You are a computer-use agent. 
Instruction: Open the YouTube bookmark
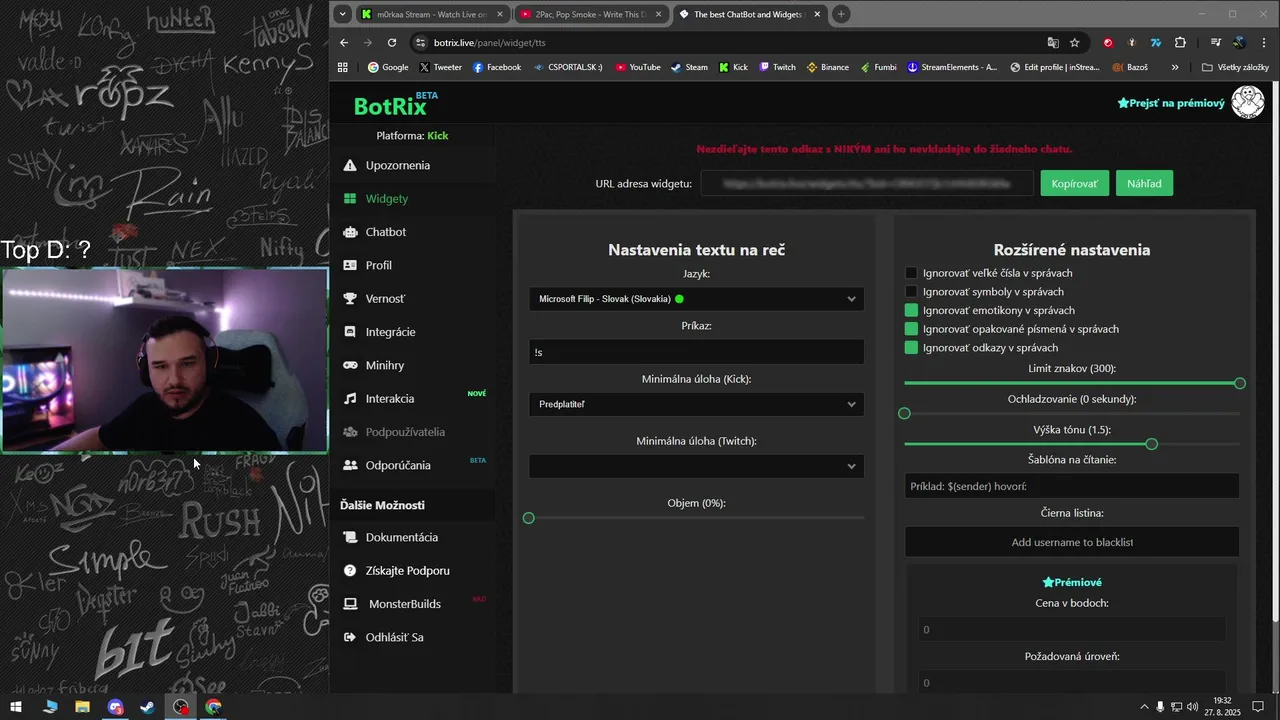click(638, 67)
